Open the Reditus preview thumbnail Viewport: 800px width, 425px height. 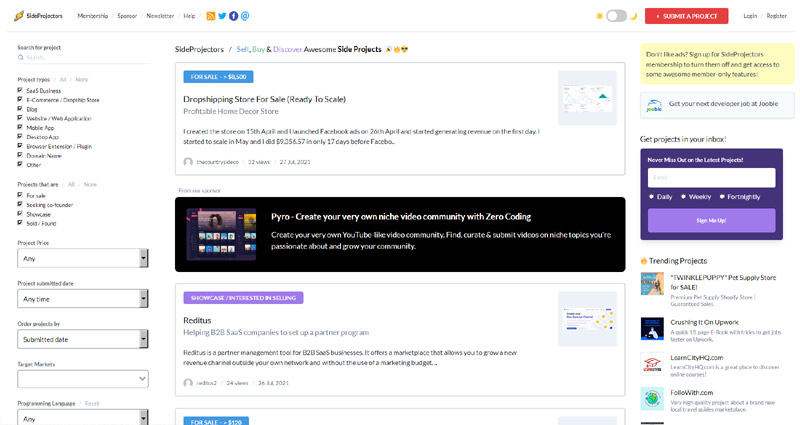(x=587, y=319)
